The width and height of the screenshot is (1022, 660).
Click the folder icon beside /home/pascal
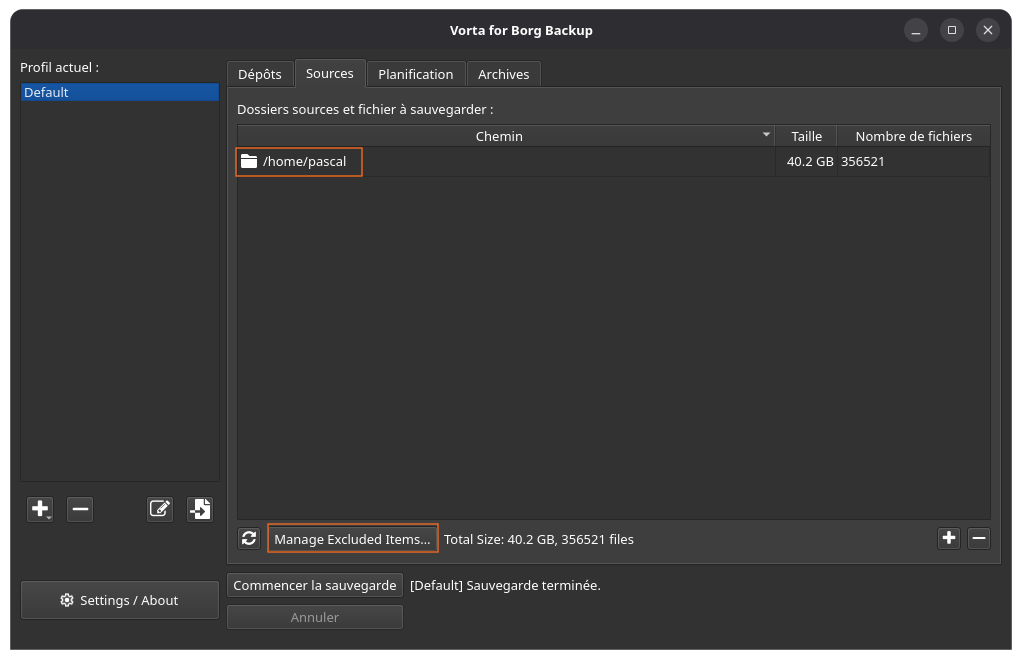pyautogui.click(x=249, y=161)
